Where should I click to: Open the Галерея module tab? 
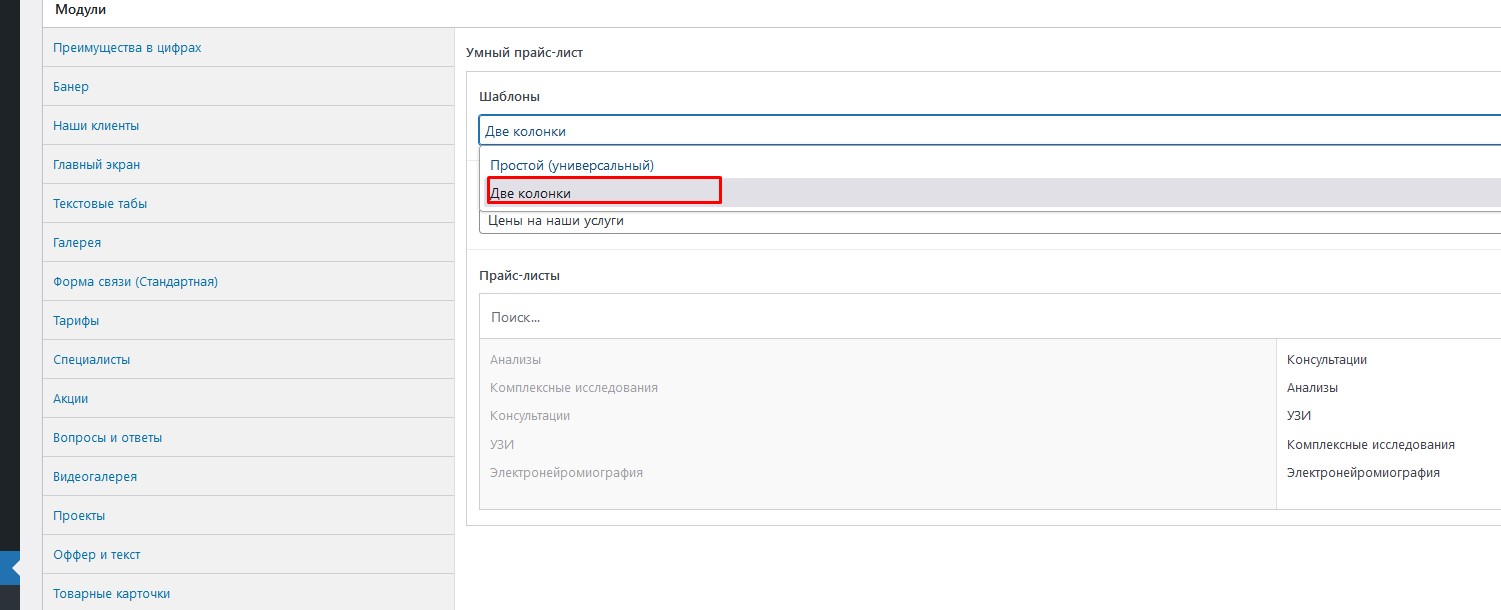point(77,243)
